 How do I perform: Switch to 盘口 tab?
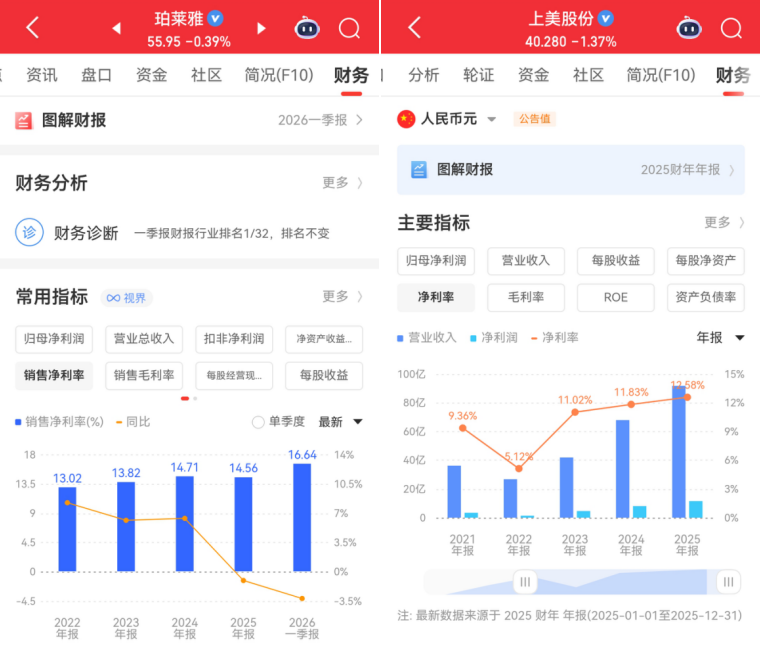(96, 75)
